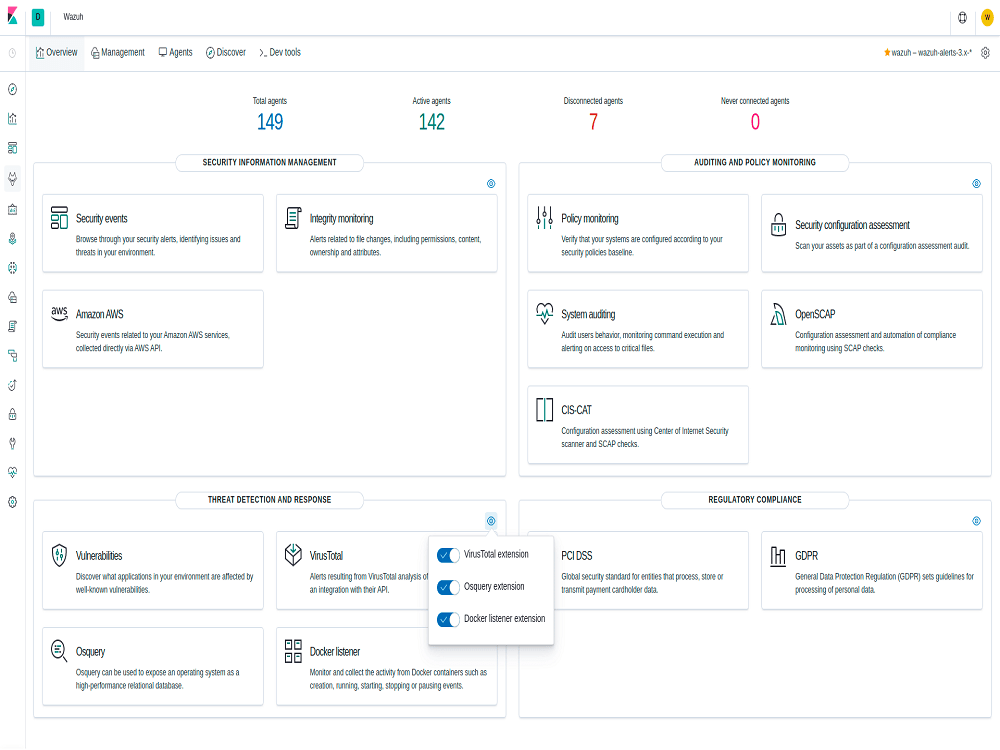Disable the VirusTotal extension switch
This screenshot has height=750, width=1000.
[x=448, y=555]
